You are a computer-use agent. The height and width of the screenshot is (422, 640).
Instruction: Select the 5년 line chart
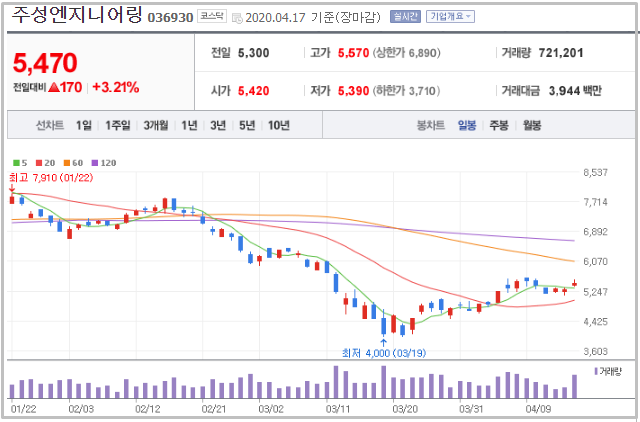click(247, 125)
